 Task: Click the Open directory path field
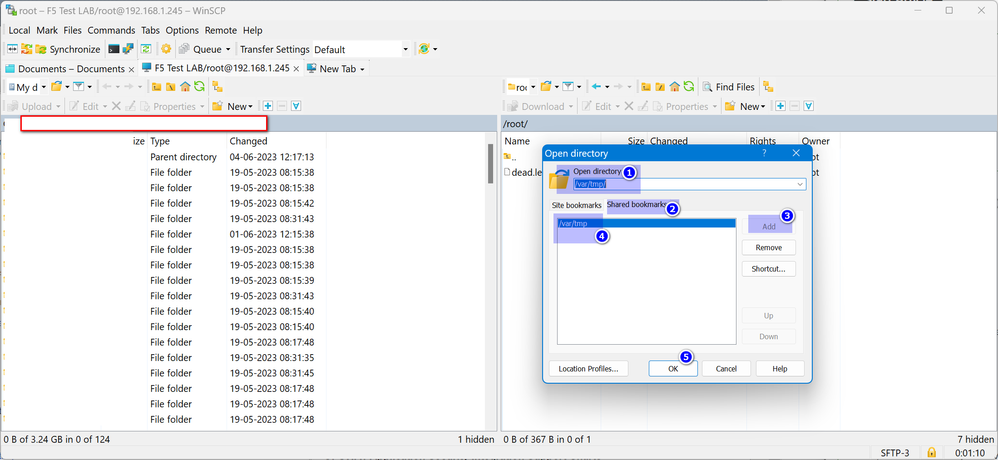680,184
